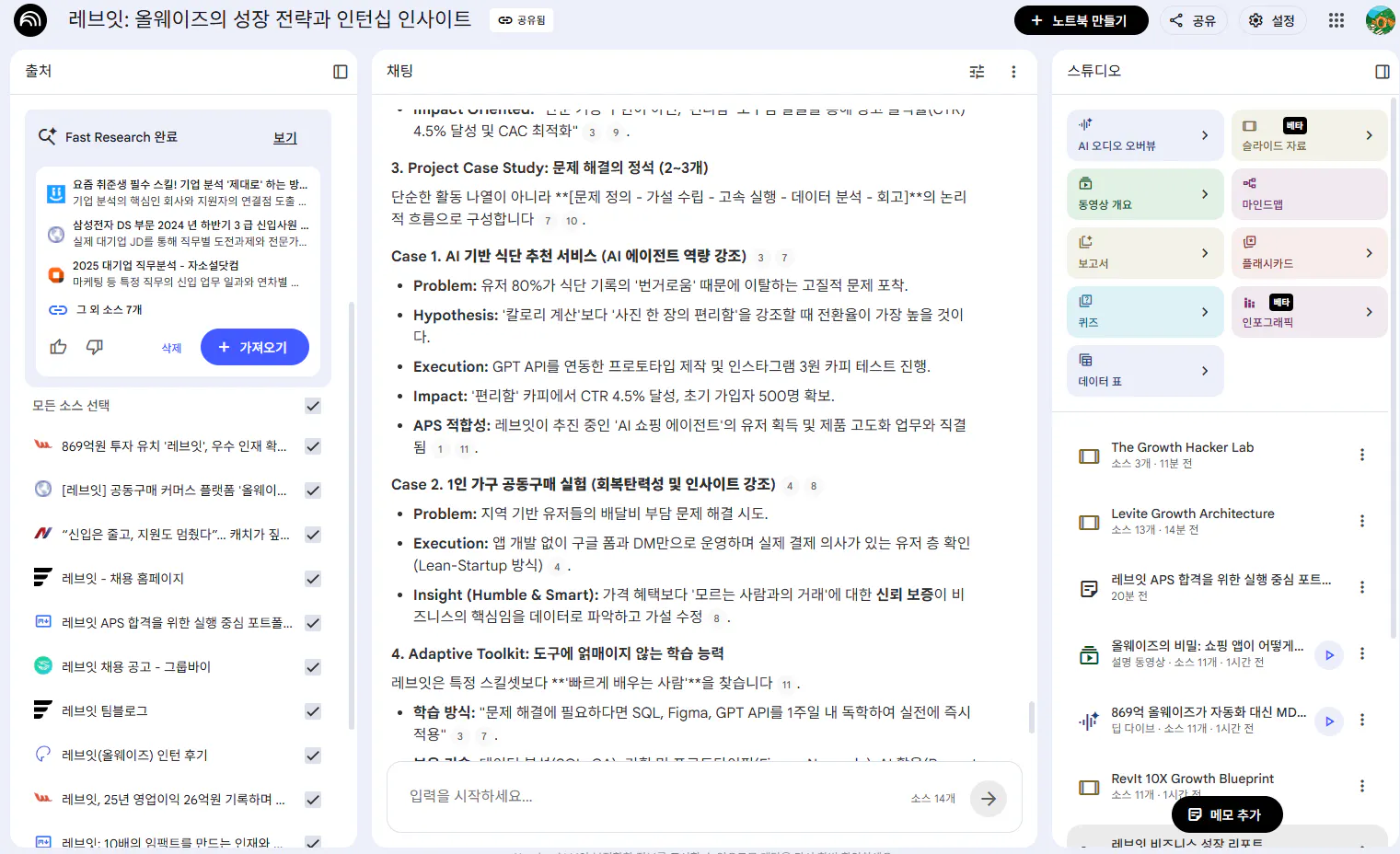Uncheck source 레브잇 APS 합격을 위한 실행 중심
Viewport: 1400px width, 854px height.
tap(313, 623)
